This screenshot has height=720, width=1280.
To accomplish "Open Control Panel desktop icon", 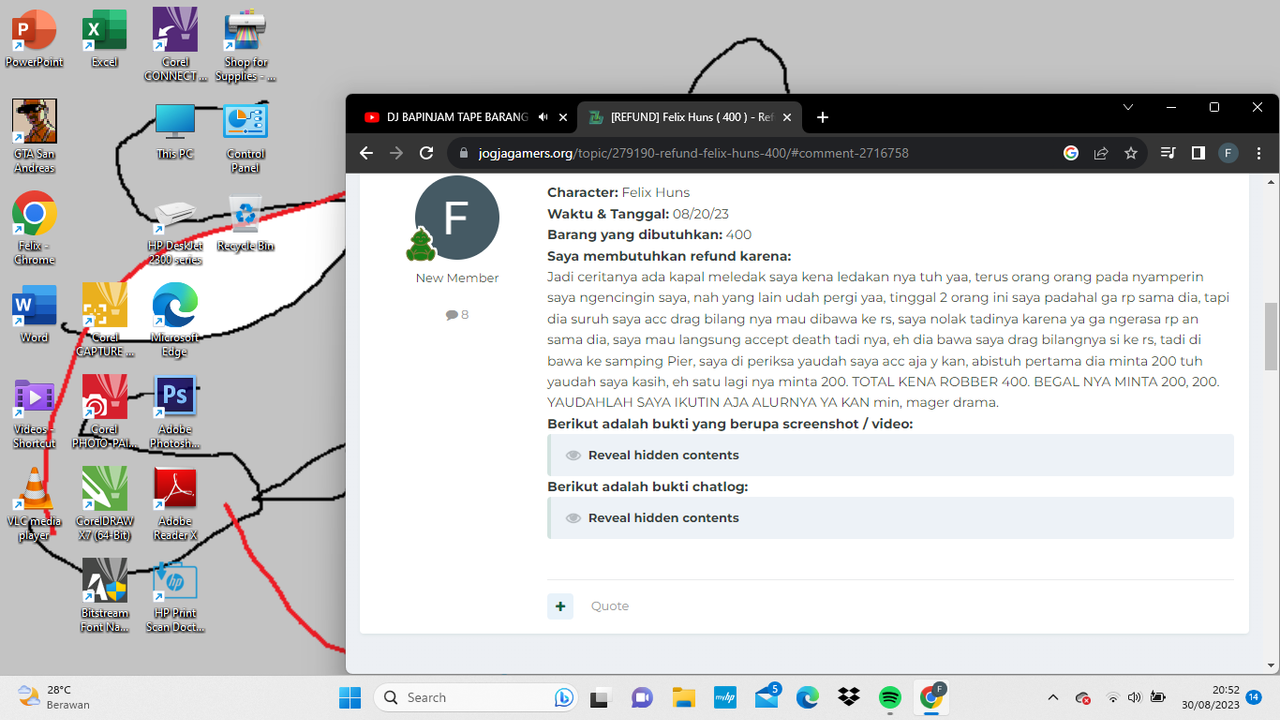I will coord(245,136).
